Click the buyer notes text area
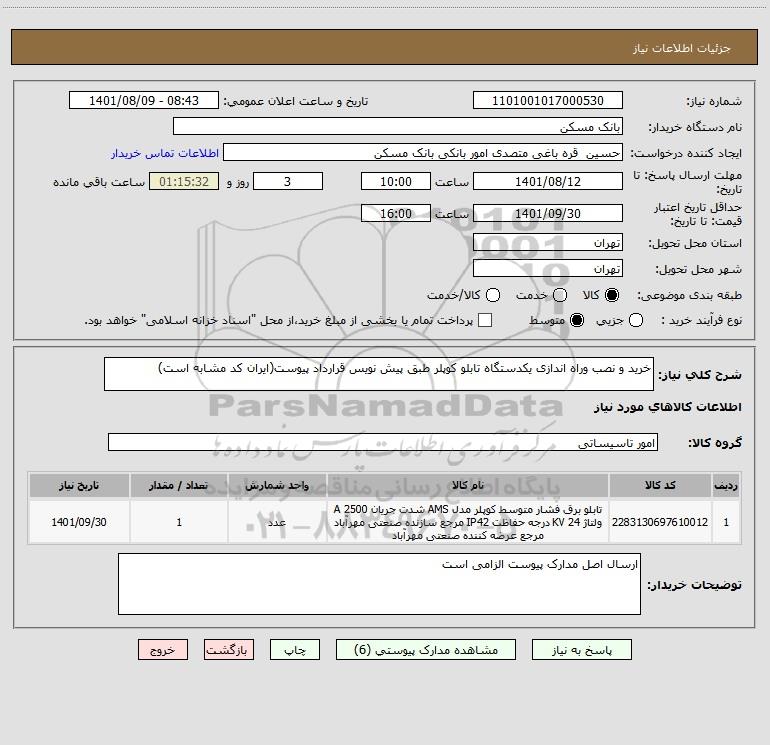The width and height of the screenshot is (770, 745). coord(379,584)
